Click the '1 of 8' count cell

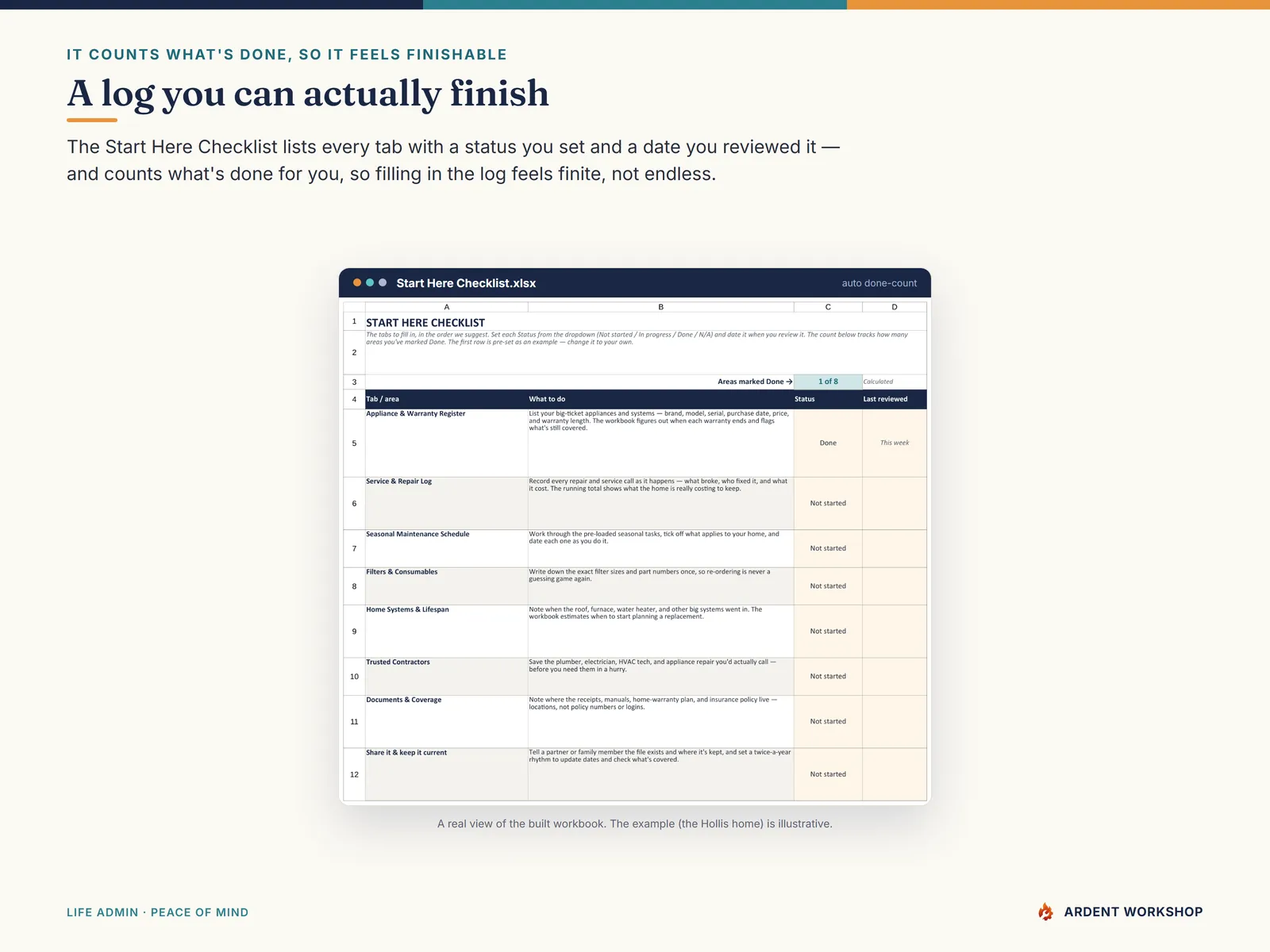(828, 382)
